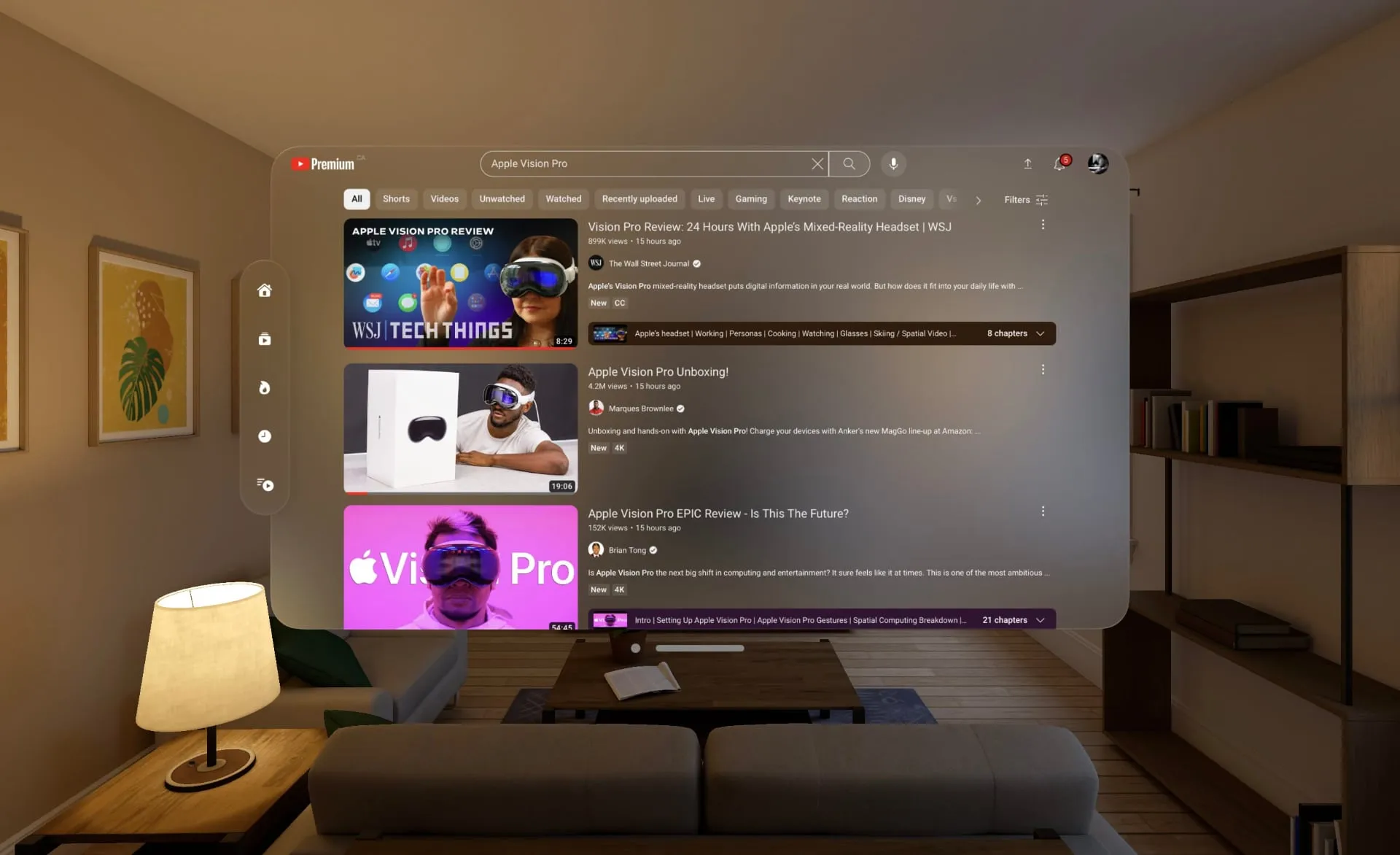
Task: Click the three-dot menu on MKBHD video
Action: click(1044, 369)
